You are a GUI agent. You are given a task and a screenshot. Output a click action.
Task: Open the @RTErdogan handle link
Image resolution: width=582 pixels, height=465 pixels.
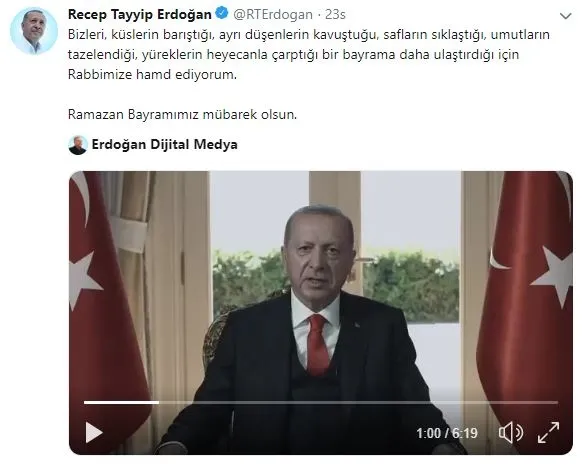273,14
